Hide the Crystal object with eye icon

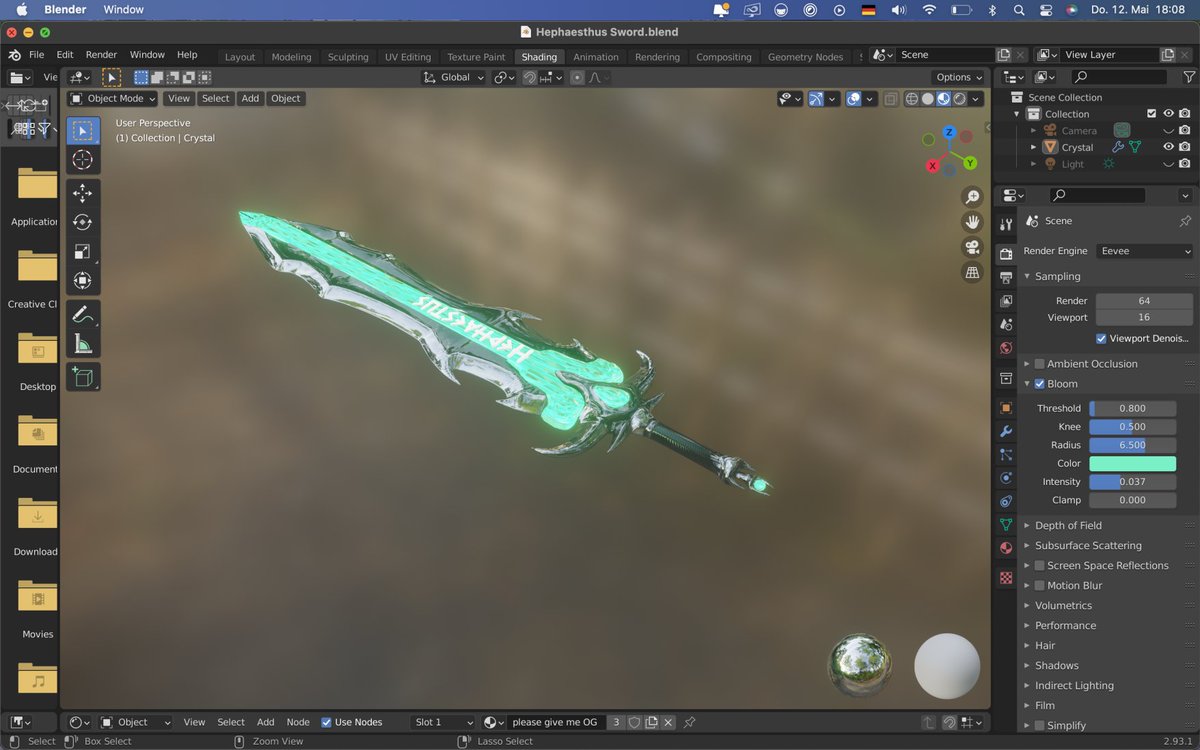(x=1168, y=147)
